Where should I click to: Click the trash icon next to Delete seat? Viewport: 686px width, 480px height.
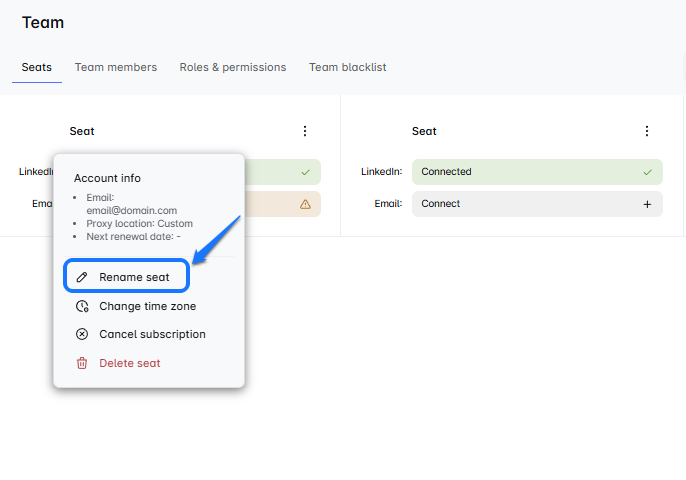82,363
